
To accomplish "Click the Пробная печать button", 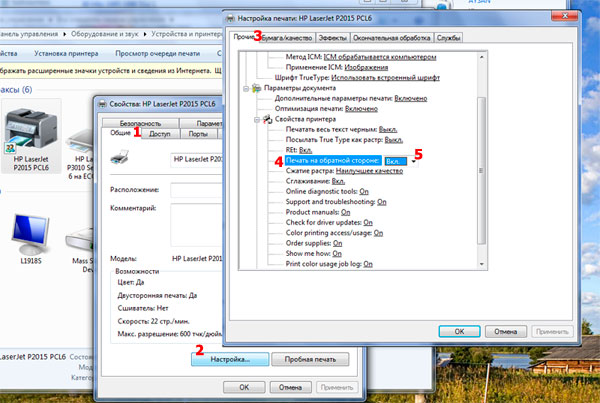I will (310, 360).
